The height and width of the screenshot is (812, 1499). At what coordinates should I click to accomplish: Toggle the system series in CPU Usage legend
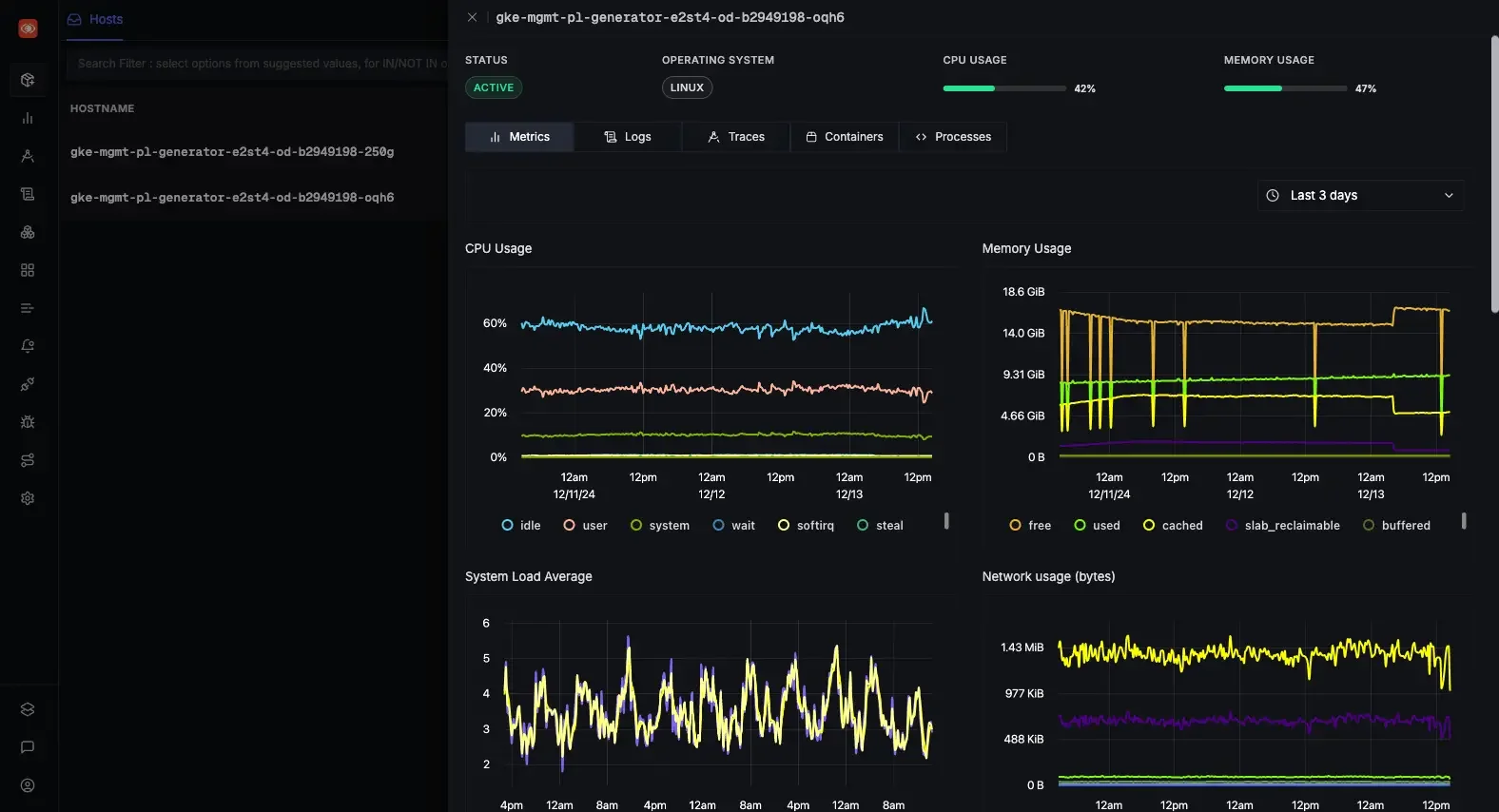(660, 525)
